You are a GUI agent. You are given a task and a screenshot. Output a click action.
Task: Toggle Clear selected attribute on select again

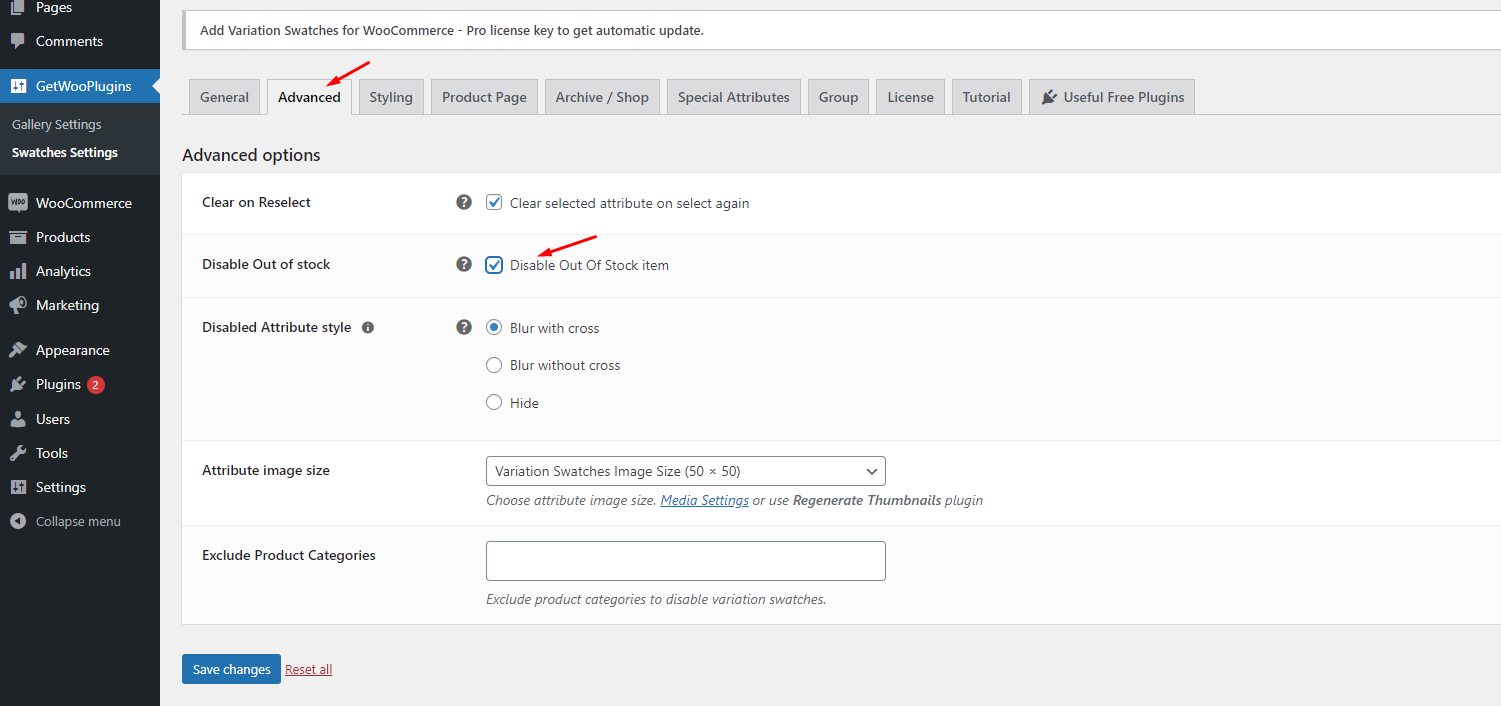tap(494, 202)
